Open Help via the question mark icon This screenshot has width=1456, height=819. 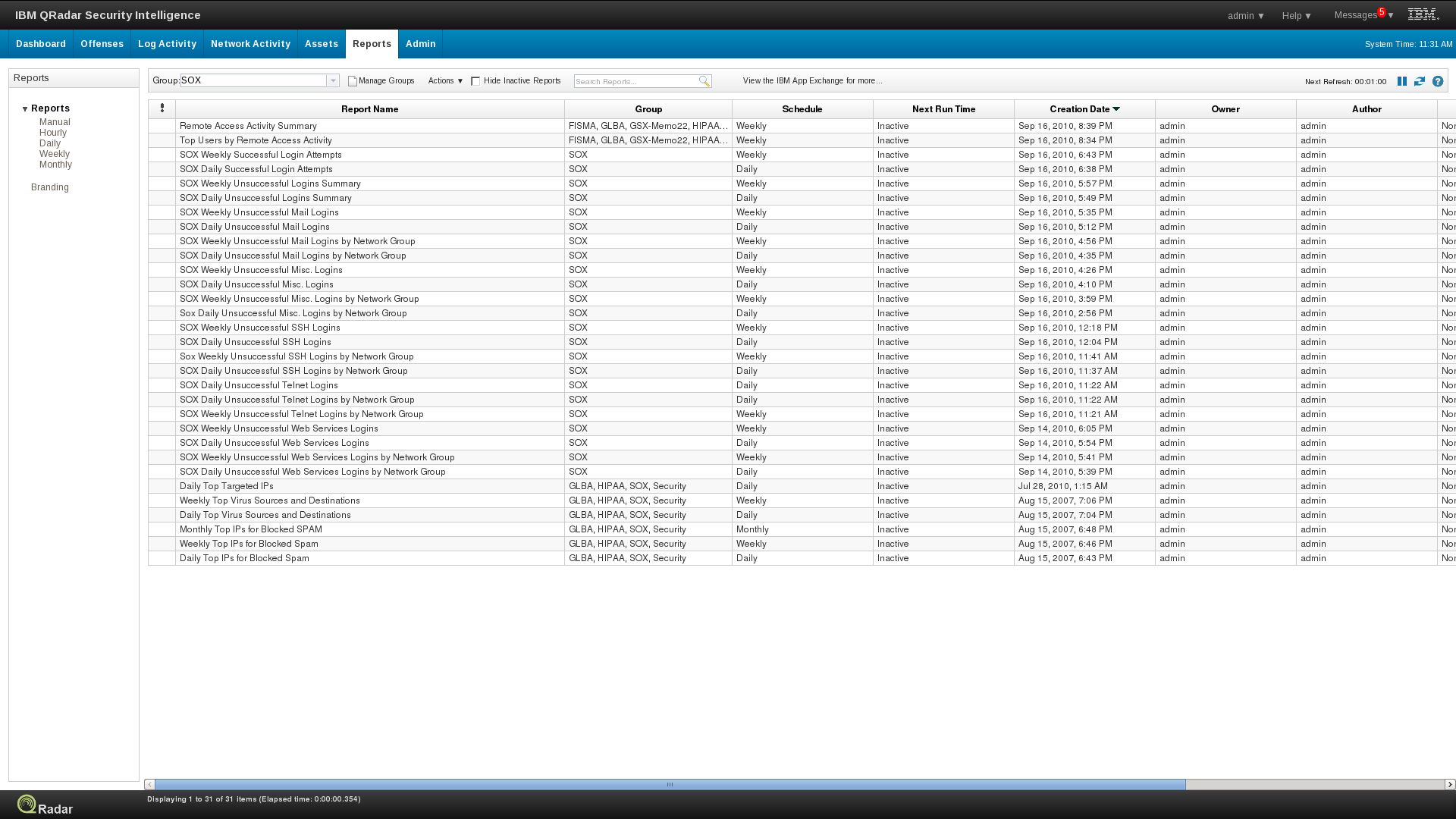pos(1438,81)
